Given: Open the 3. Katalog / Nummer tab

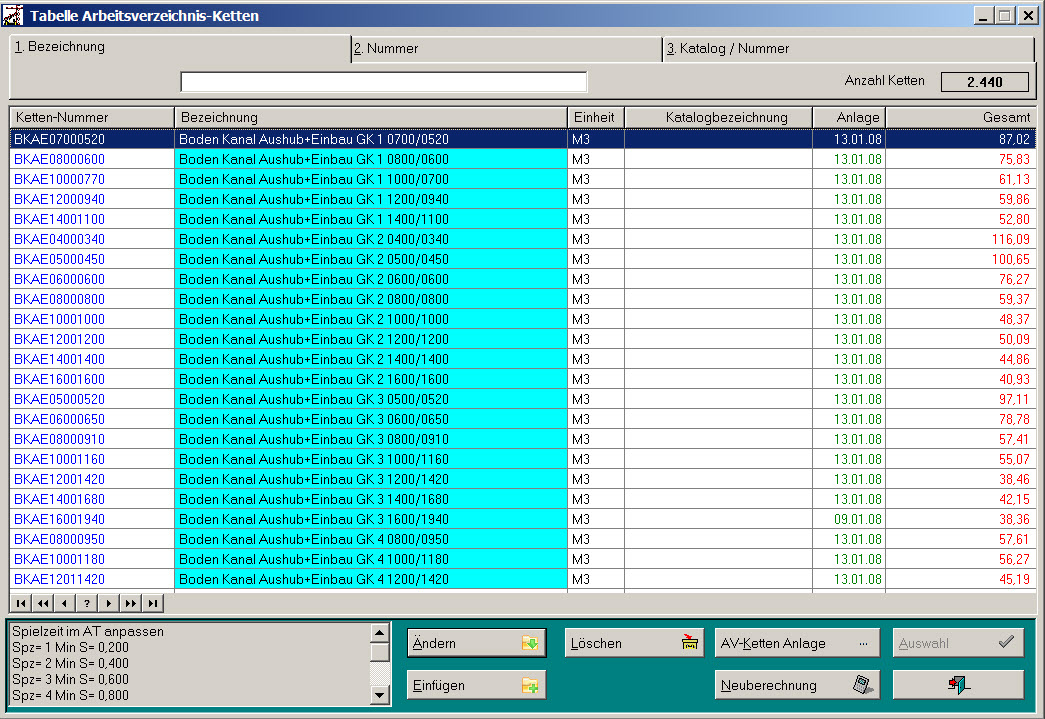Looking at the screenshot, I should (x=846, y=48).
